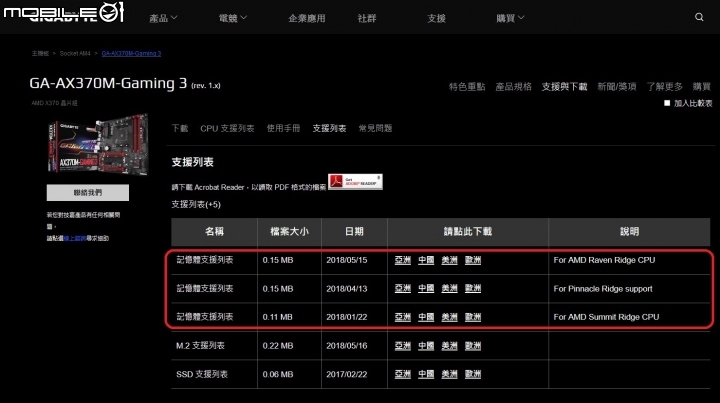Click the date cell '2018/05/16'
This screenshot has width=720, height=403.
click(347, 346)
